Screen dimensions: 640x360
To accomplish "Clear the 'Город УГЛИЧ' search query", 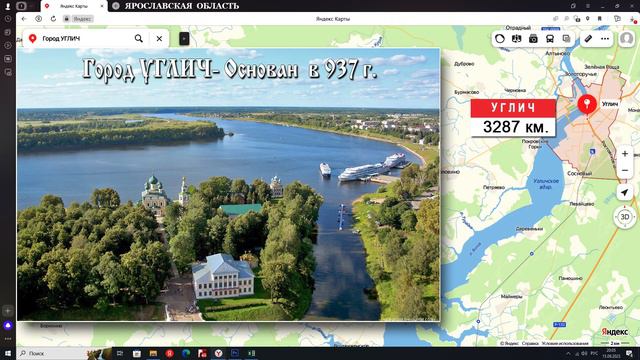I will 159,38.
